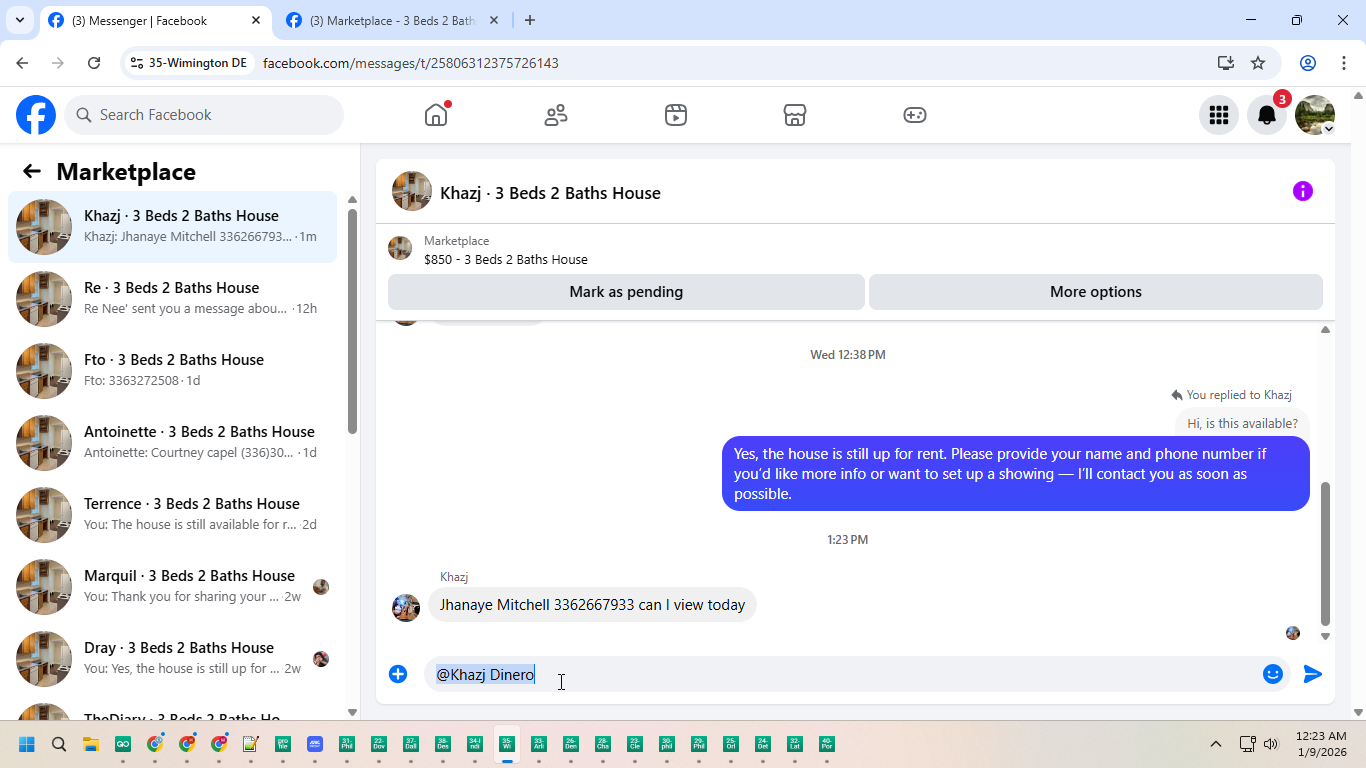Click Khazj's header listing thumbnail
Viewport: 1366px width, 768px height.
[x=412, y=191]
